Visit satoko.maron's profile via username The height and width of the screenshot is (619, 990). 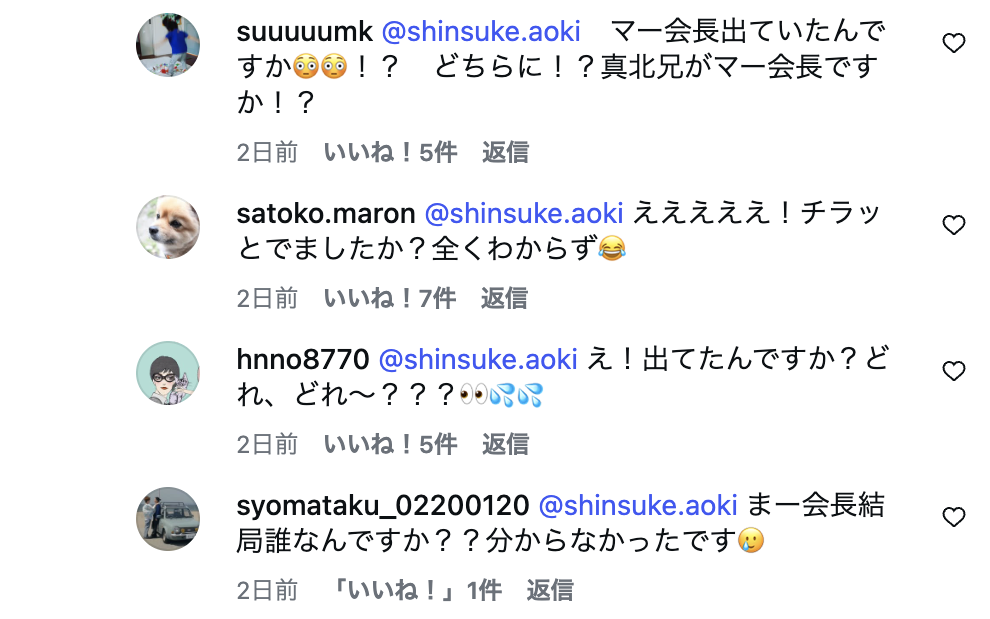pyautogui.click(x=325, y=213)
